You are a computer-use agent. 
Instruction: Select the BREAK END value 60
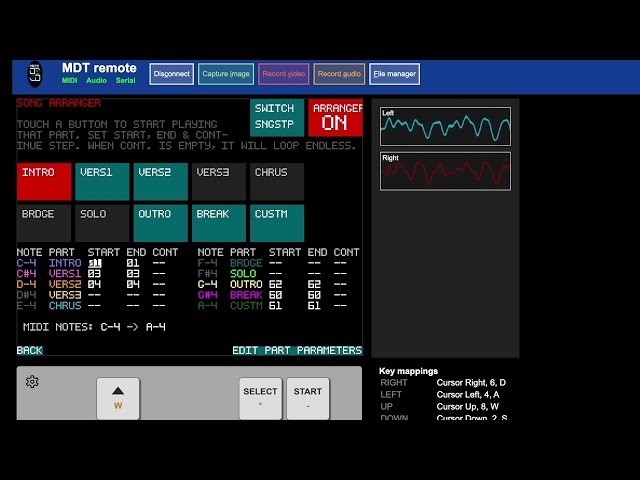click(314, 295)
